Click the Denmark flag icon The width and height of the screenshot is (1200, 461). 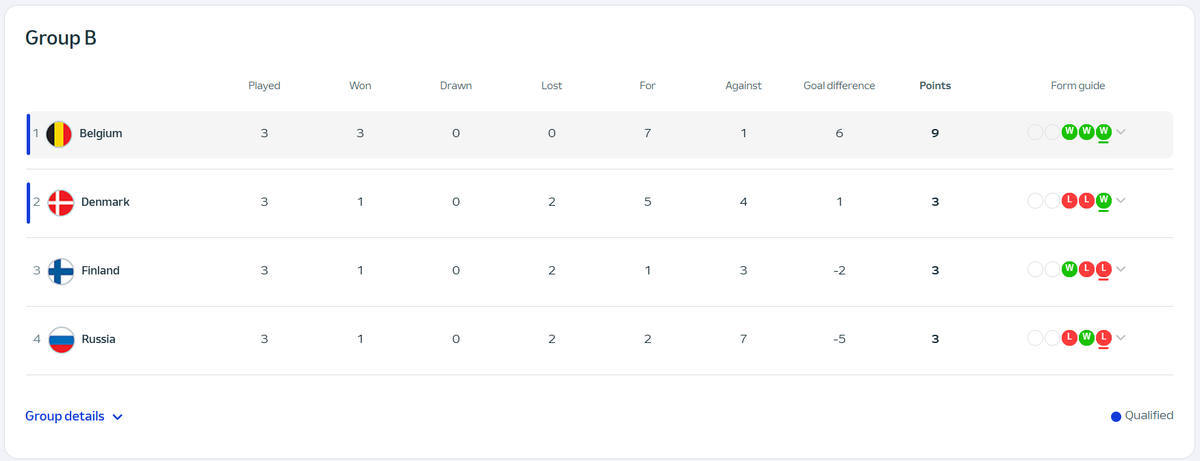point(60,203)
